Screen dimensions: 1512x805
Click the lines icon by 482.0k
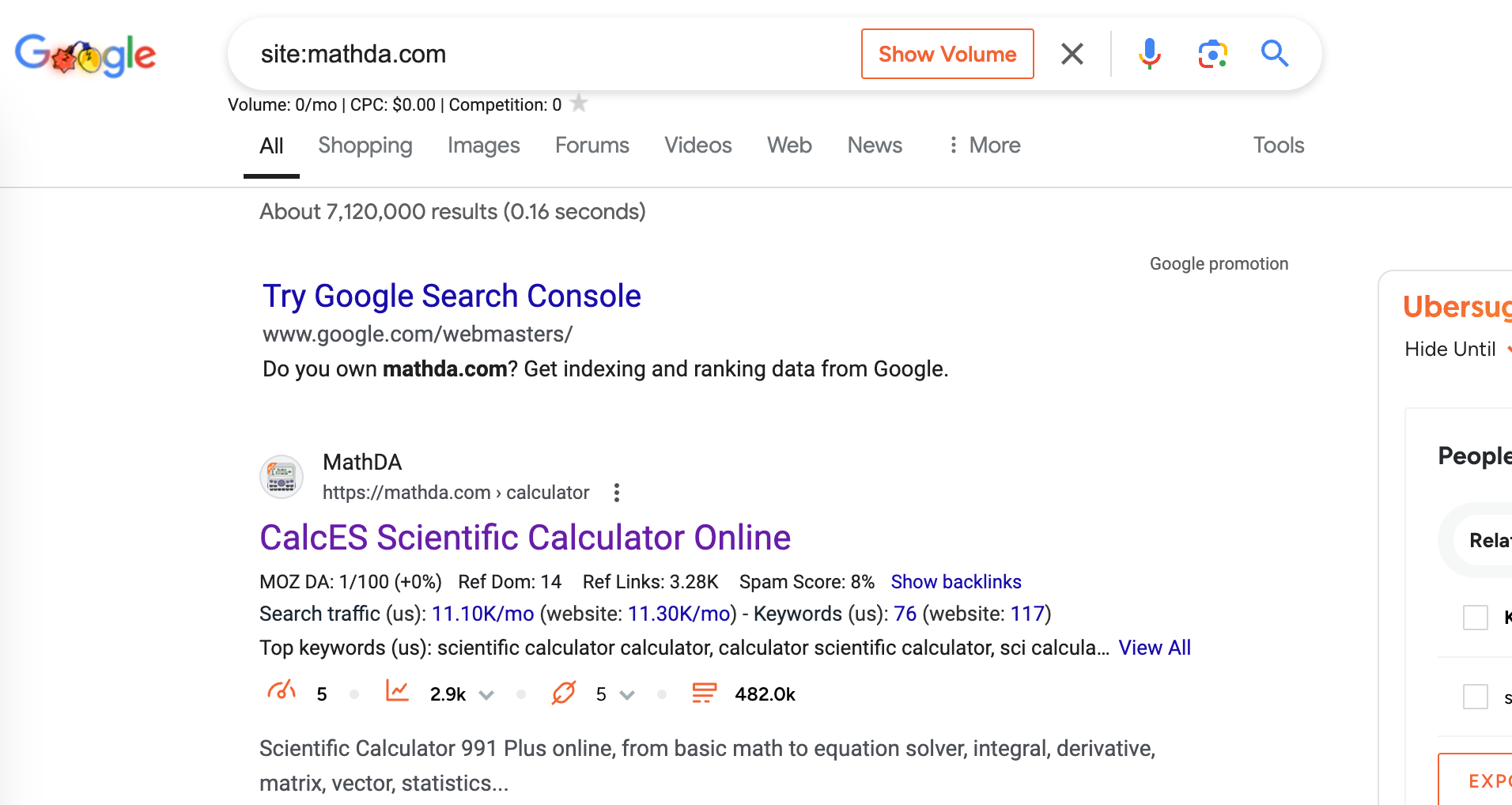tap(704, 693)
